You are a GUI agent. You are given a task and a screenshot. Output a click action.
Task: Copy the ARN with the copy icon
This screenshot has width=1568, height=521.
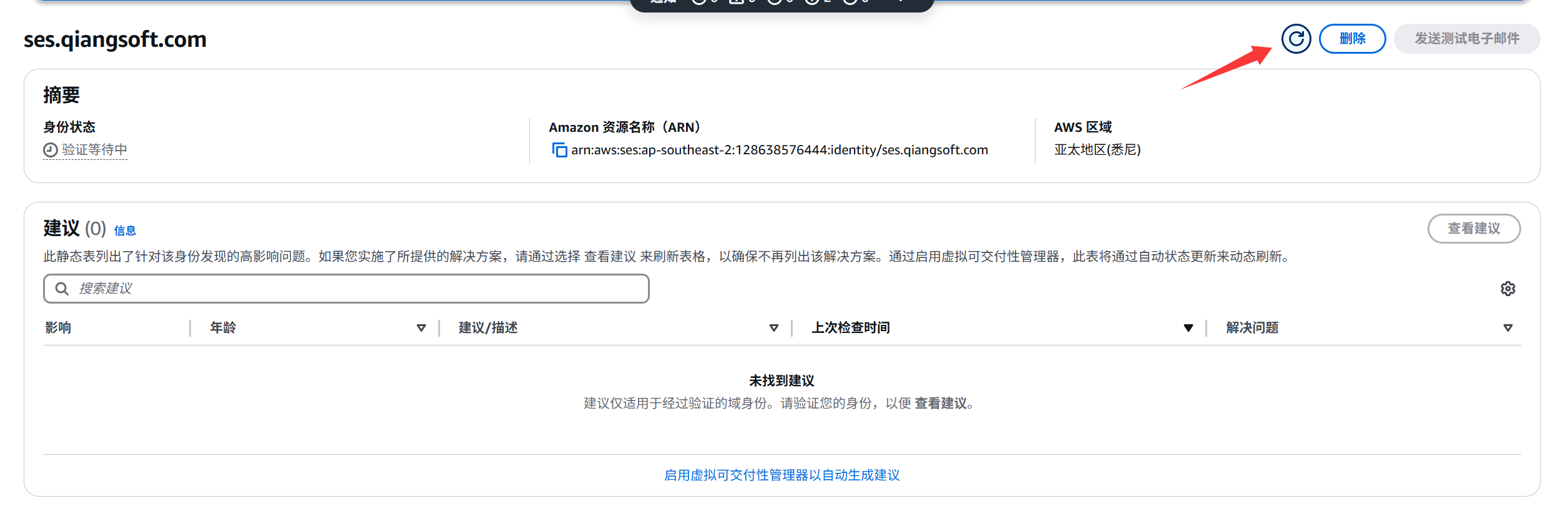pos(559,150)
